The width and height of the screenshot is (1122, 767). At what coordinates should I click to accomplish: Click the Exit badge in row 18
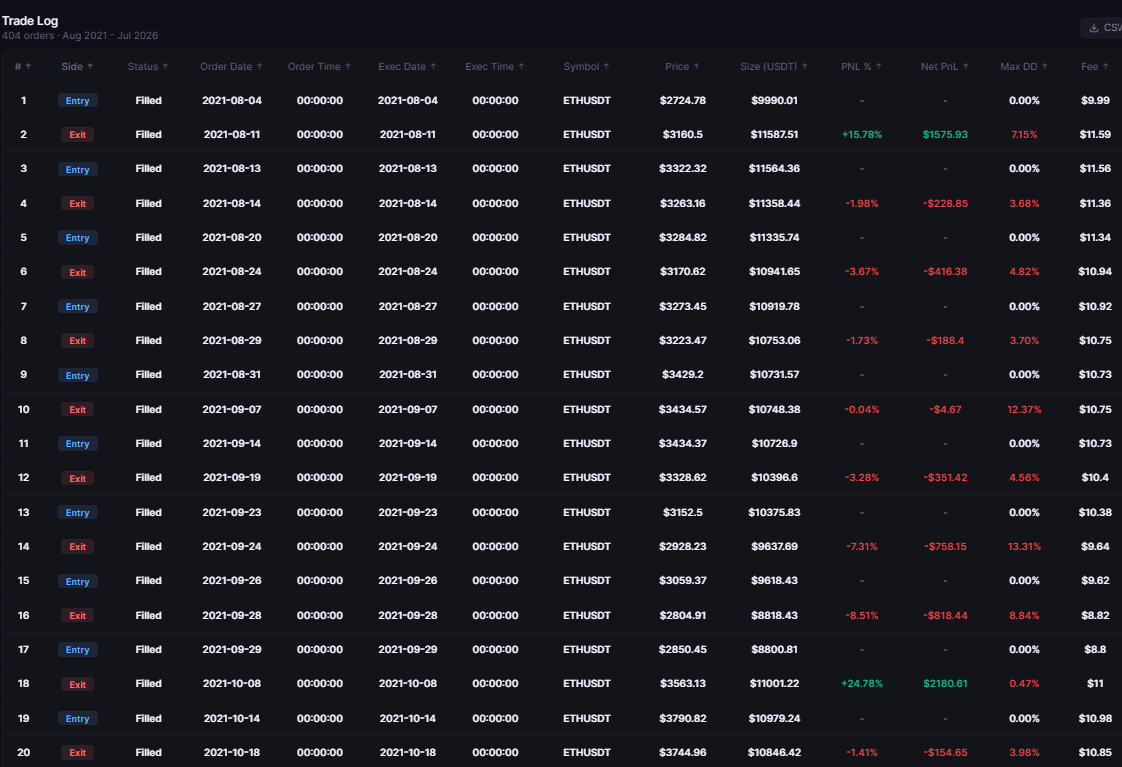77,685
